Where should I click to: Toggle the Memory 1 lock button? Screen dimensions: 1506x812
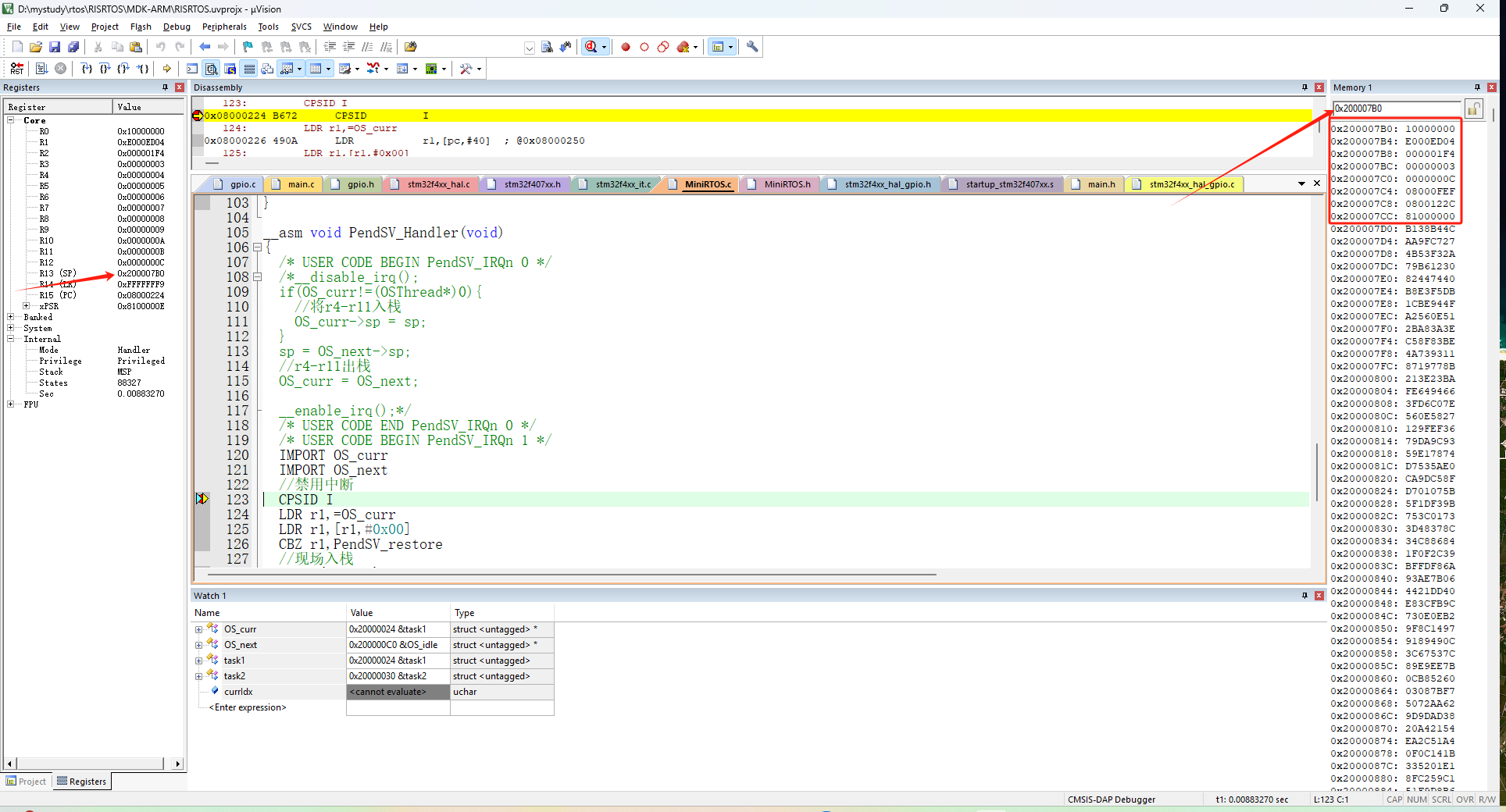(x=1473, y=109)
